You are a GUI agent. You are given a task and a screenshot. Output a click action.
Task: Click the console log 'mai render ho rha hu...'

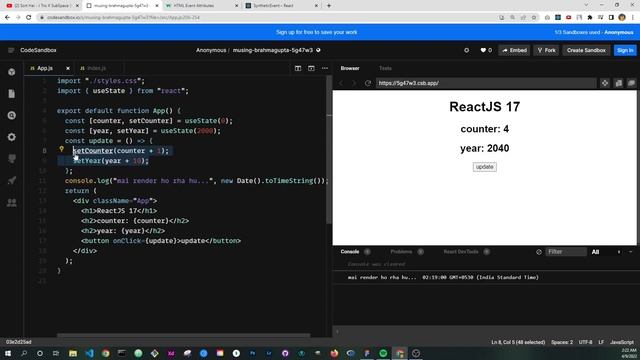pyautogui.click(x=443, y=277)
